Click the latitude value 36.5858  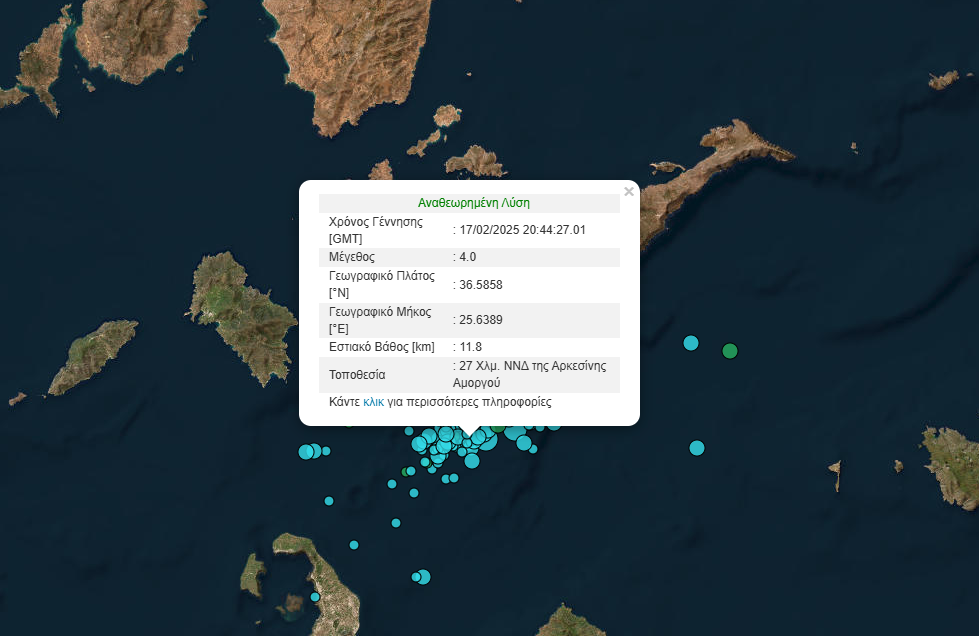[x=480, y=285]
